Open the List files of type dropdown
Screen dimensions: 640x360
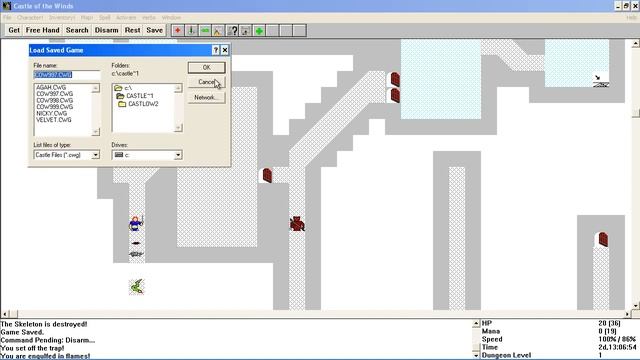pos(96,155)
